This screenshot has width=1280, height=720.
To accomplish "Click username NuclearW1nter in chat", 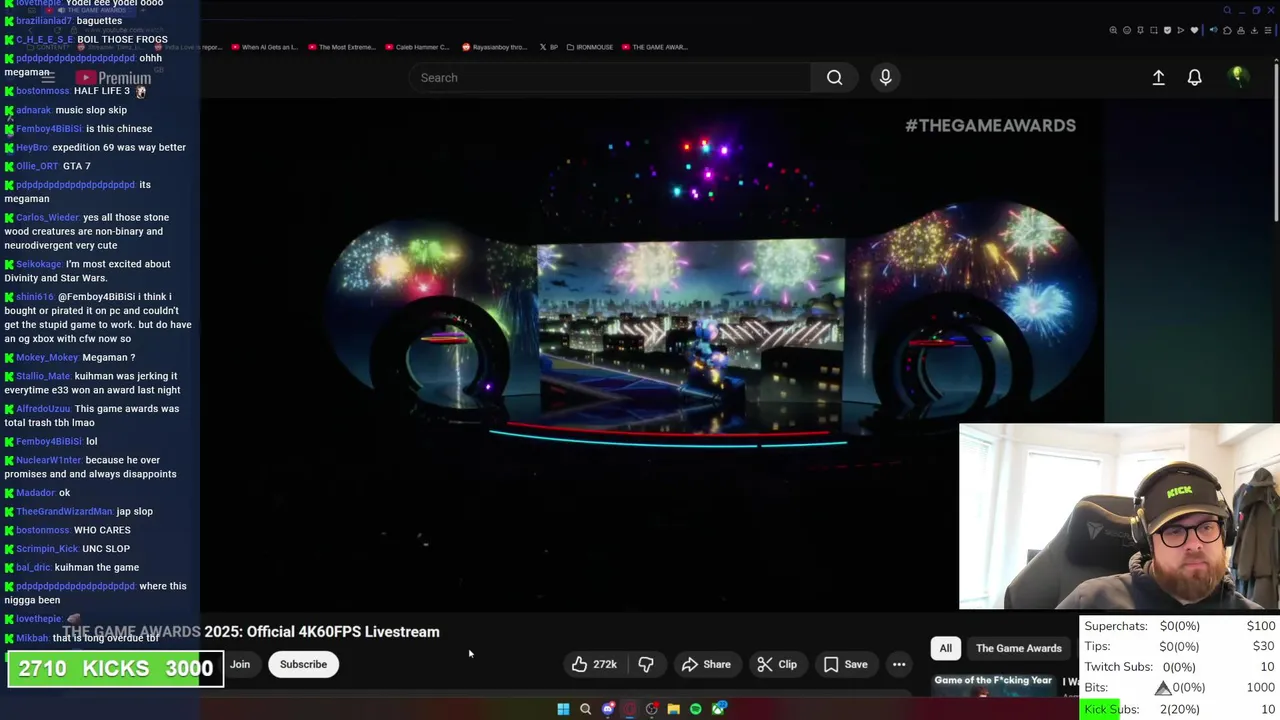I will (x=49, y=460).
